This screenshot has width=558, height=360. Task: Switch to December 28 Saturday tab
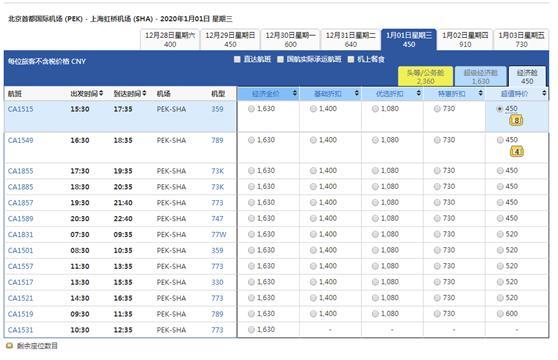pyautogui.click(x=170, y=39)
